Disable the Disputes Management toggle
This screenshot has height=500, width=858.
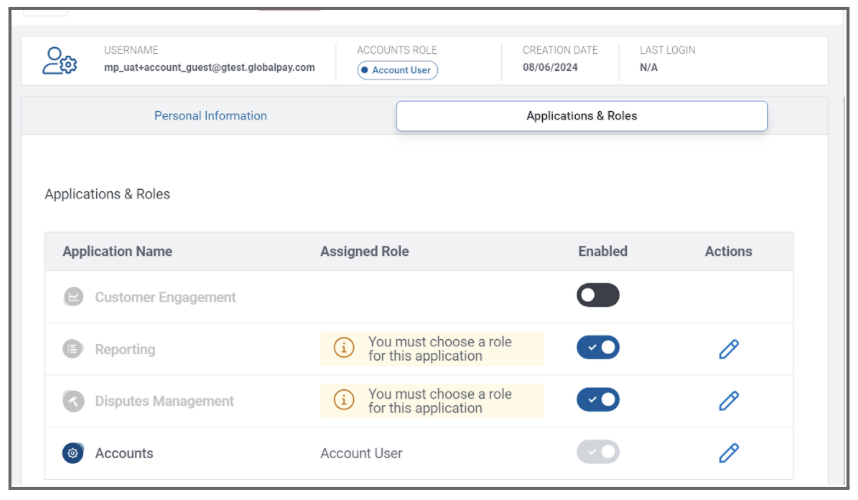pos(598,400)
